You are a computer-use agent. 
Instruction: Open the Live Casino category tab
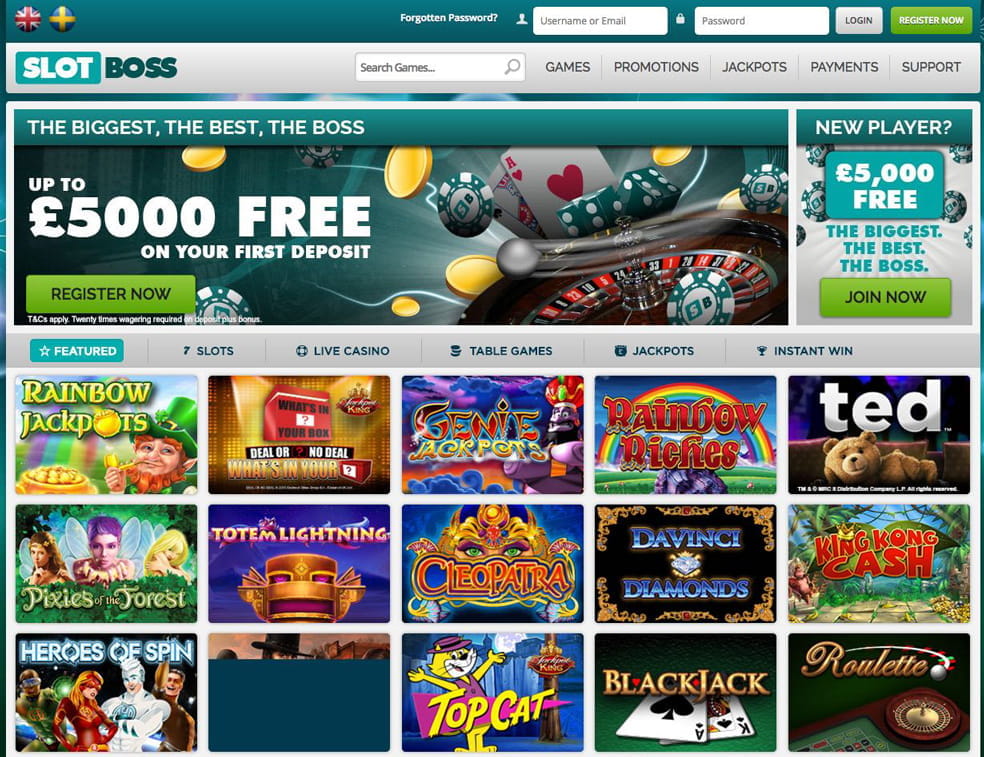pos(343,351)
